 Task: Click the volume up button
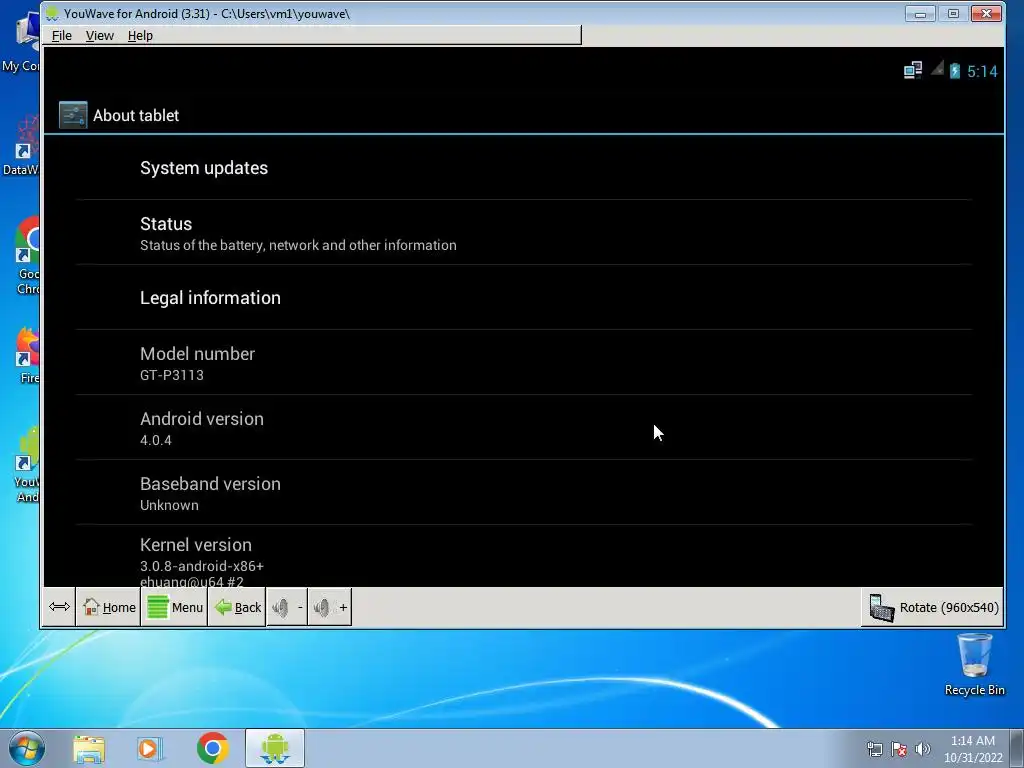pyautogui.click(x=330, y=607)
